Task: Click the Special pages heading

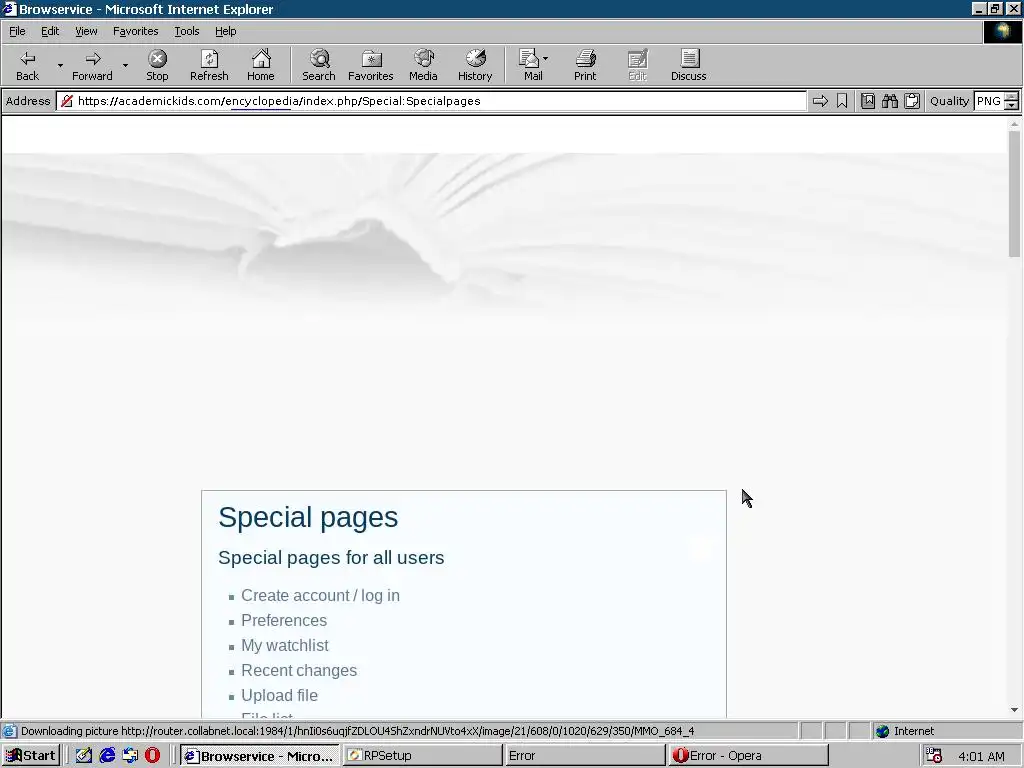Action: tap(308, 517)
